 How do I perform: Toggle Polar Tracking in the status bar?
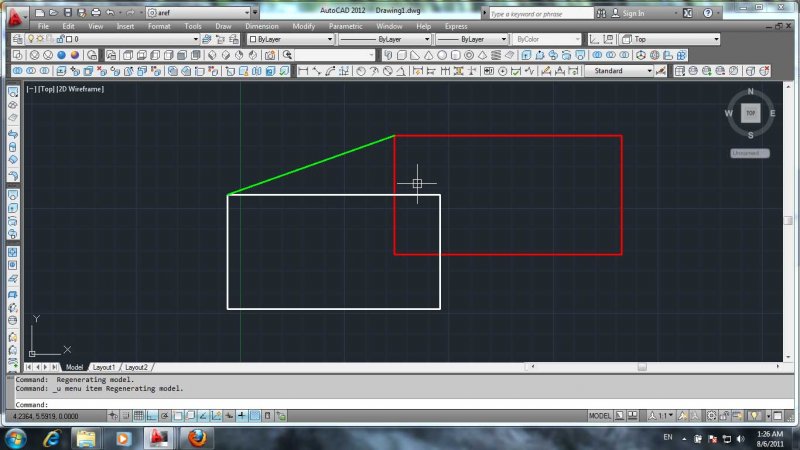point(164,416)
